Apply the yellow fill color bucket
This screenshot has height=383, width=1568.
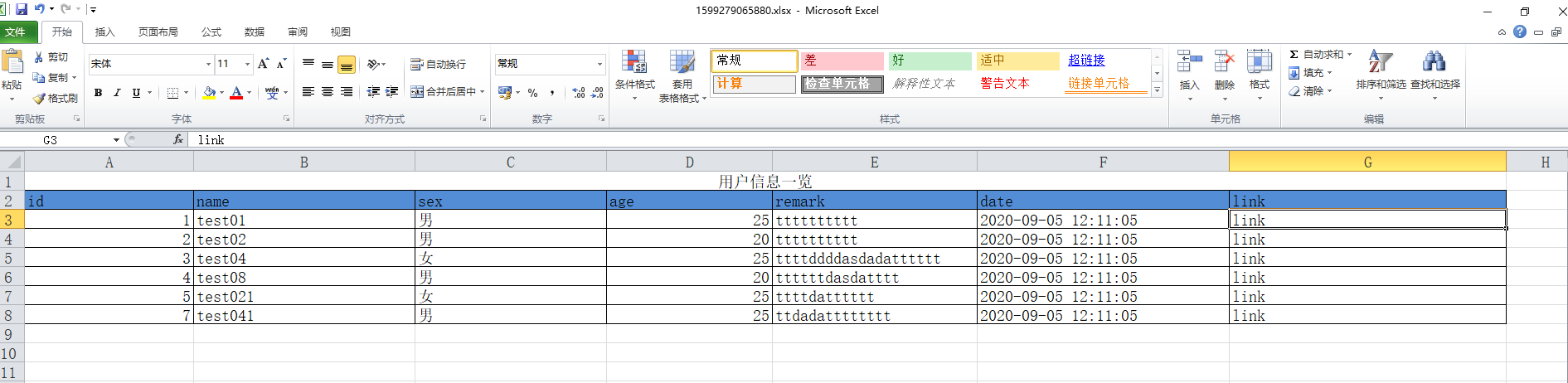(209, 93)
